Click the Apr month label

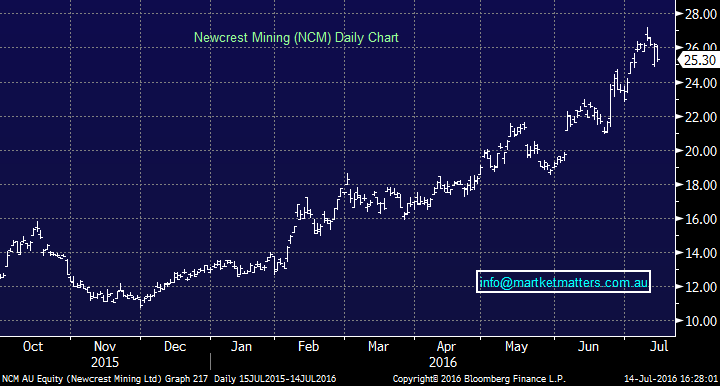(x=446, y=347)
